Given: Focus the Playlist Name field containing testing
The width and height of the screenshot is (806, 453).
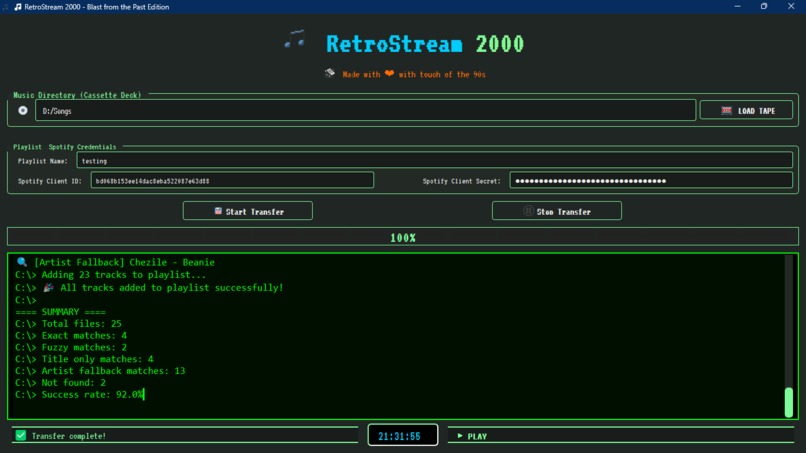Looking at the screenshot, I should (434, 160).
